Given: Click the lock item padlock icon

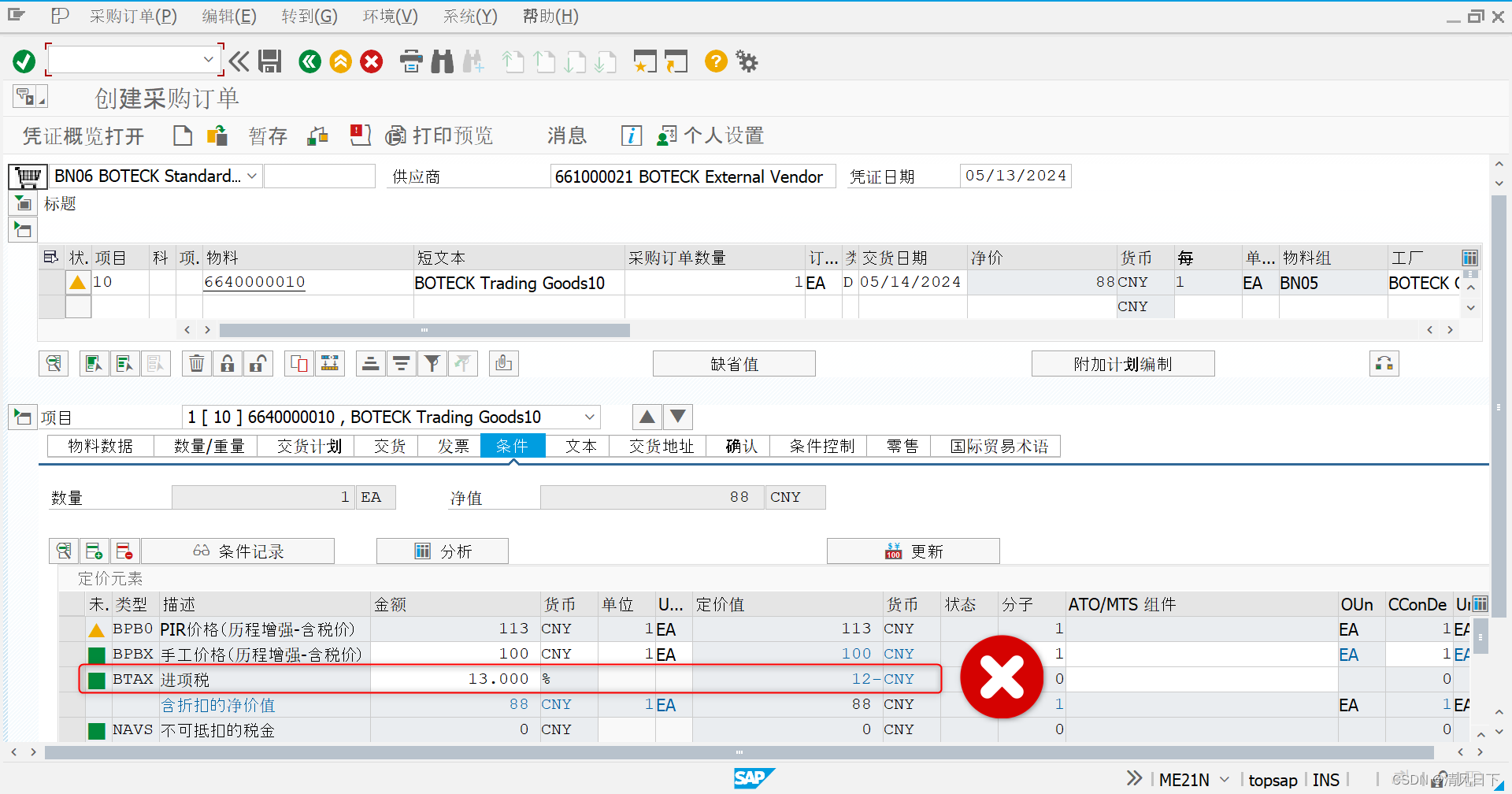Looking at the screenshot, I should tap(228, 363).
